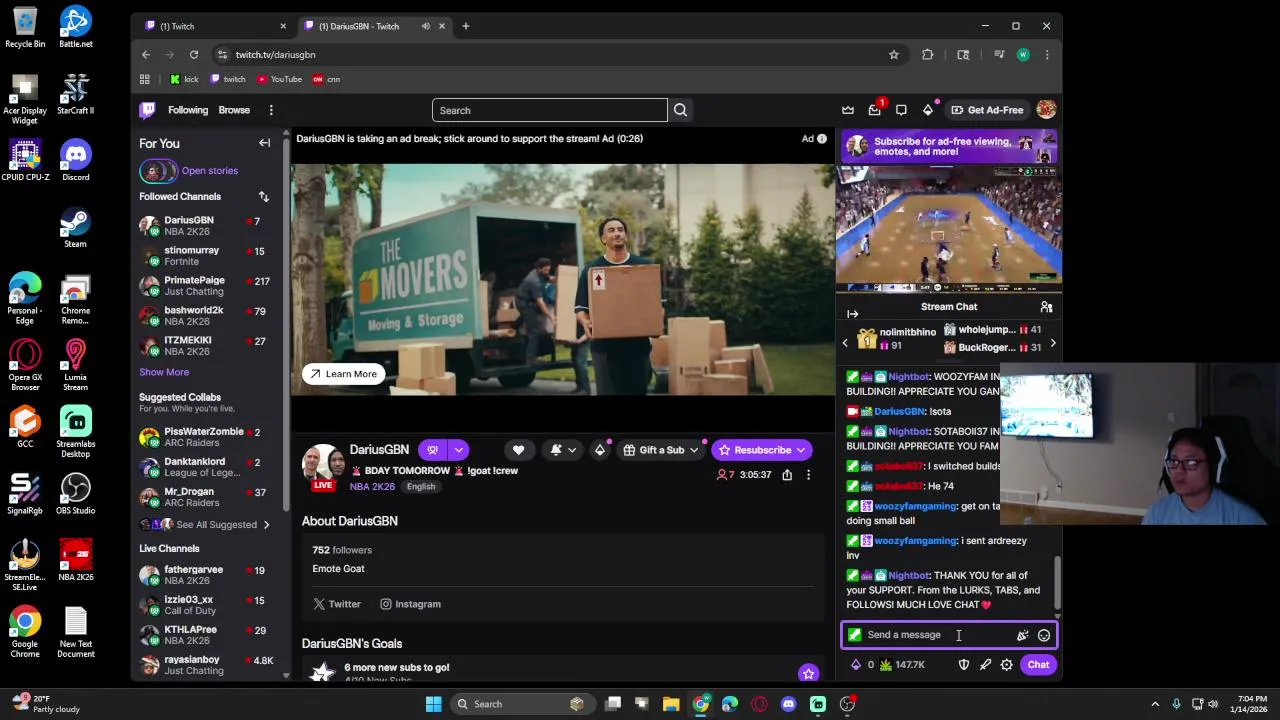Open the chat settings gear
1280x720 pixels.
pos(1007,665)
